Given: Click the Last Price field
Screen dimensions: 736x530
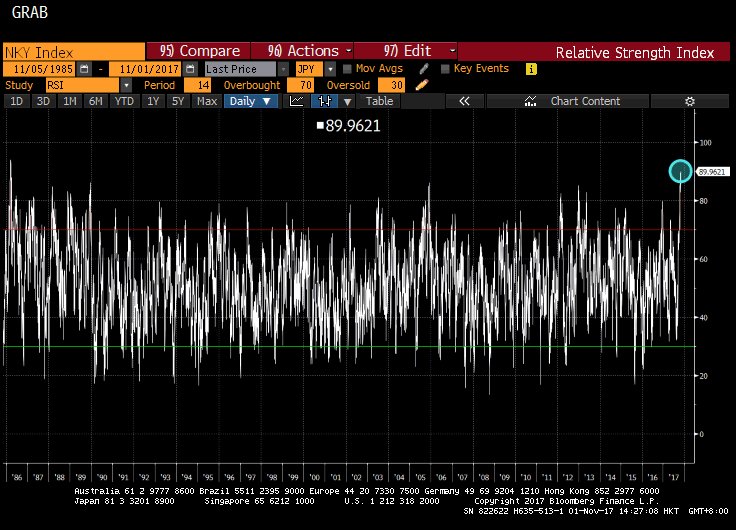Looking at the screenshot, I should click(x=240, y=69).
